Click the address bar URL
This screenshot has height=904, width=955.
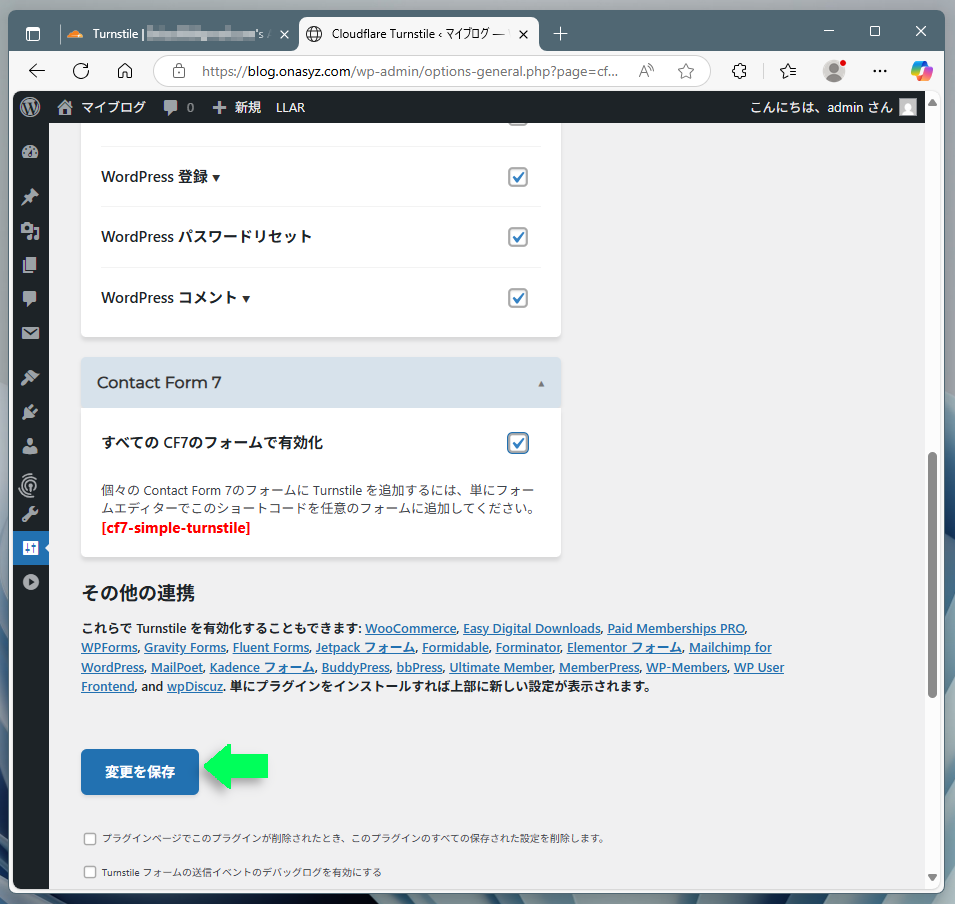(x=409, y=71)
